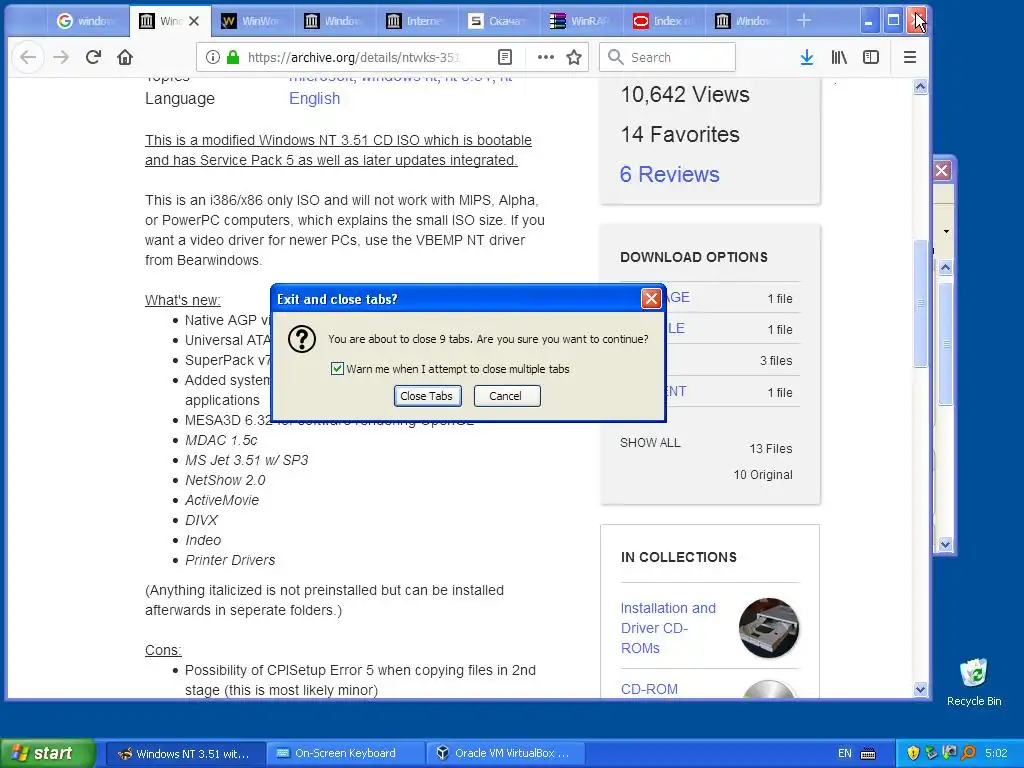Select the Recycle Bin desktop icon
This screenshot has width=1024, height=768.
click(x=974, y=682)
